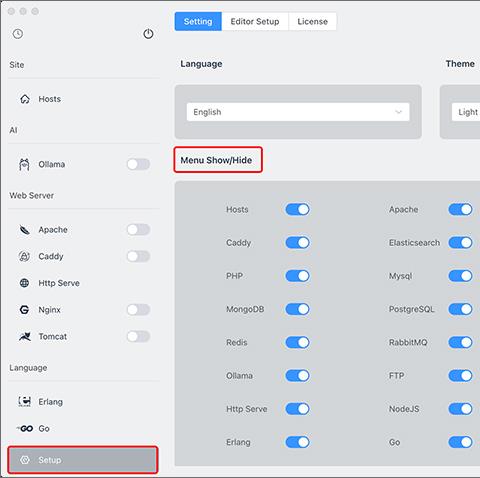Toggle Ollama menu visibility in settings panel
This screenshot has height=478, width=480.
[x=298, y=376]
